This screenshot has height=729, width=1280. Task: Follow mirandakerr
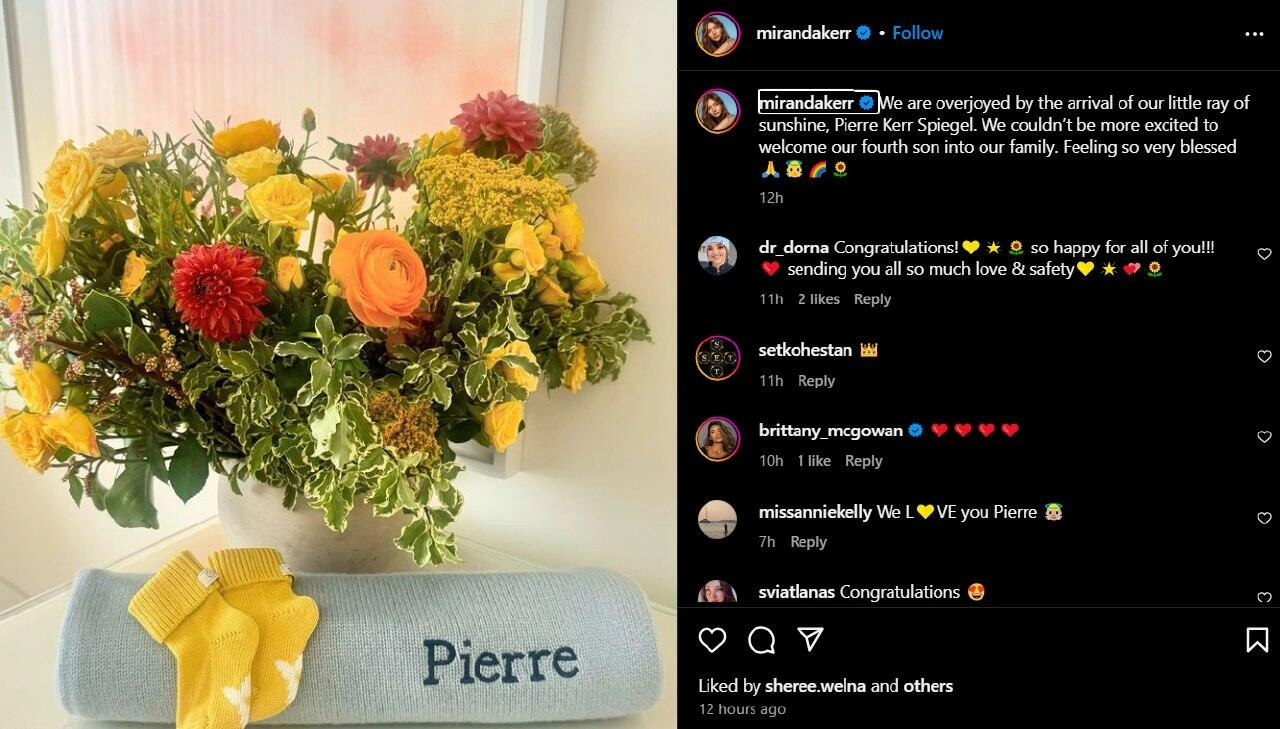tap(917, 33)
